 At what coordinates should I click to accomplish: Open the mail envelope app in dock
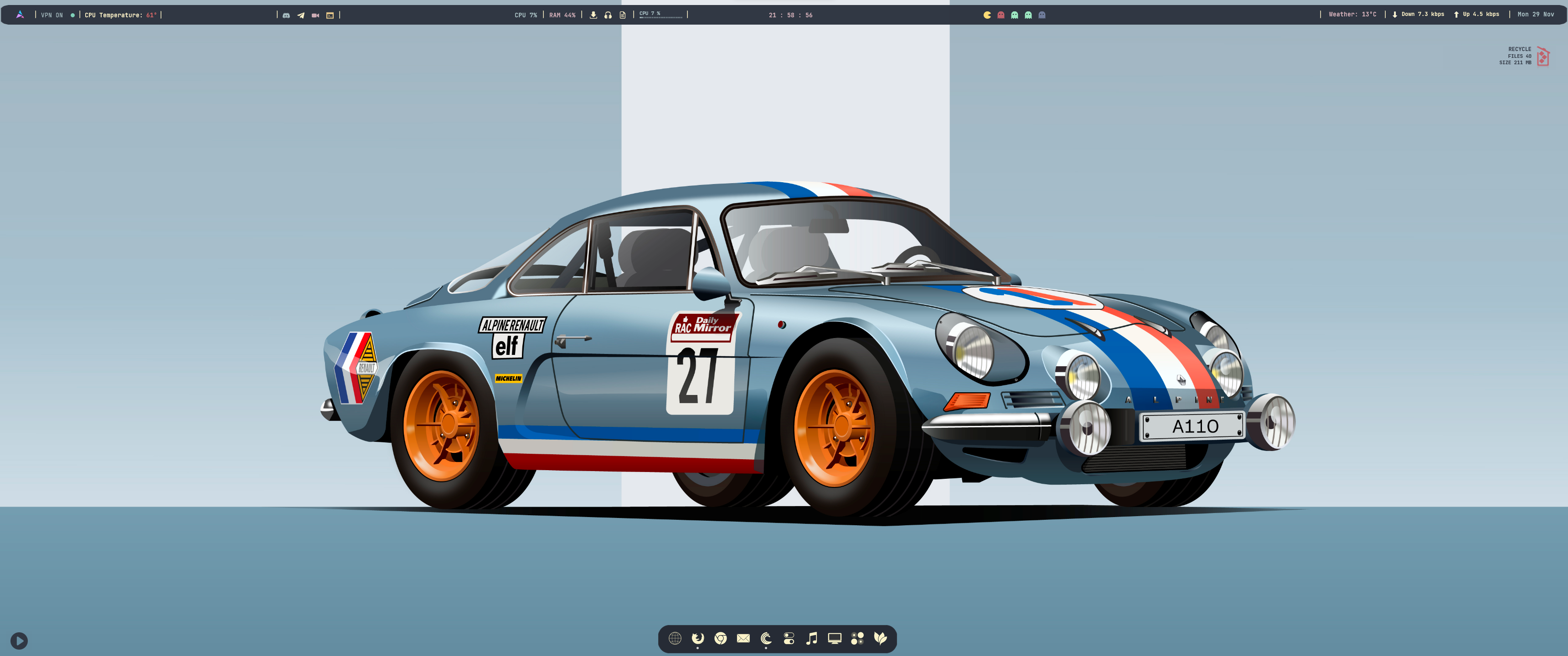coord(743,638)
